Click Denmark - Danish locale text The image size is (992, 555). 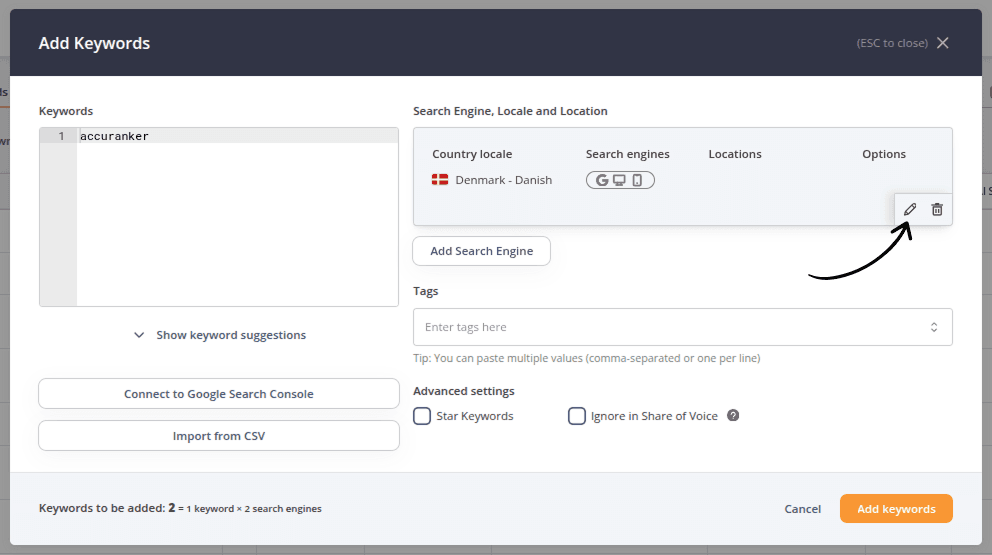(x=504, y=180)
